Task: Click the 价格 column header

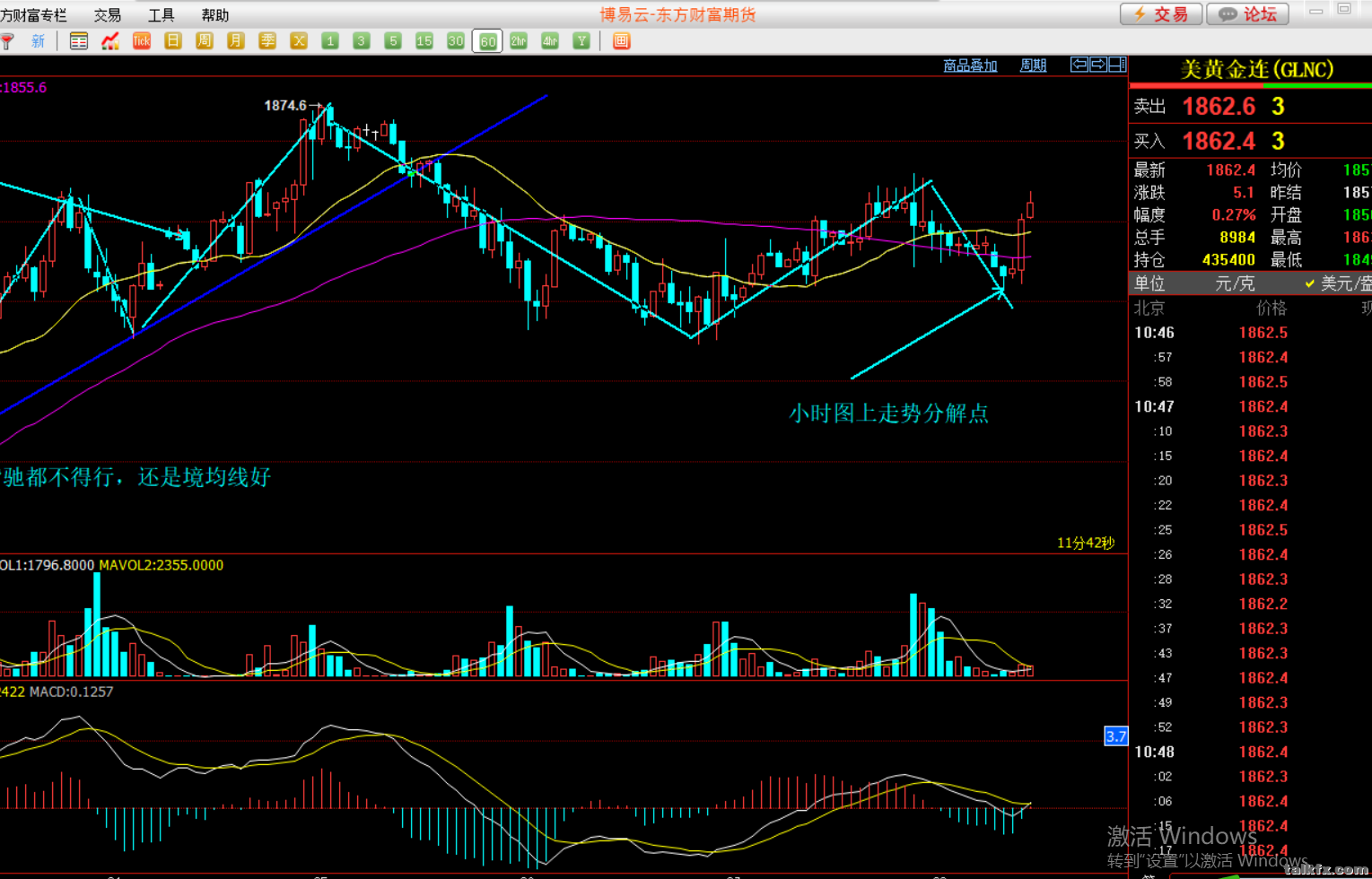Action: click(x=1272, y=308)
